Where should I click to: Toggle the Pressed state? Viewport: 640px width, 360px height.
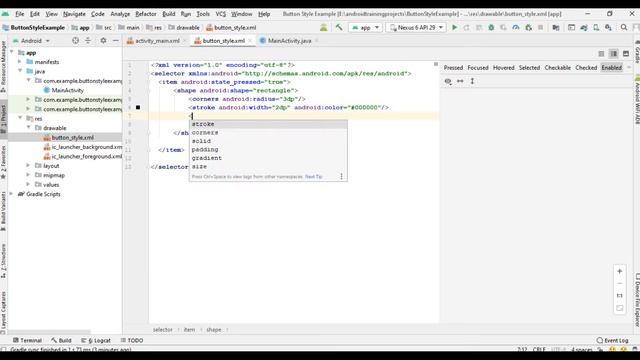453,68
